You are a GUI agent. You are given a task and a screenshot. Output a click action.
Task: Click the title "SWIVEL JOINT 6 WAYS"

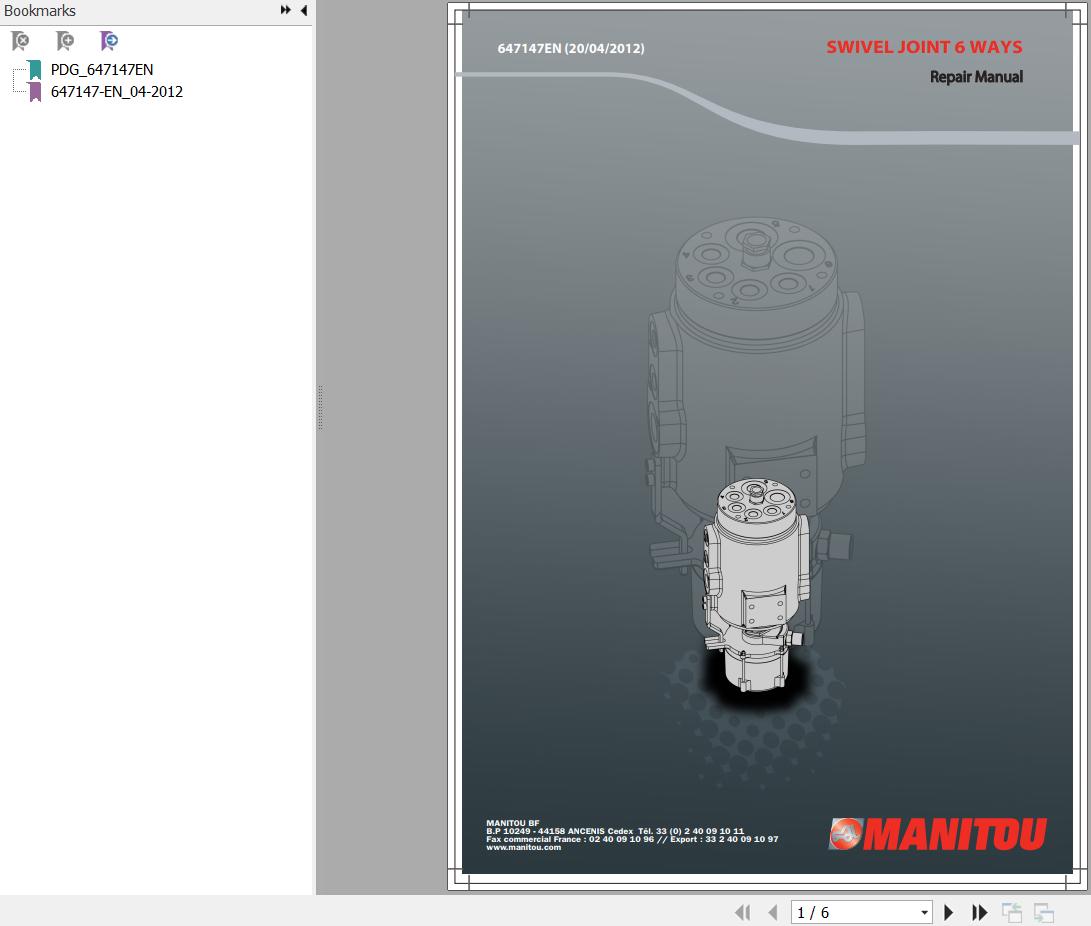coord(924,47)
